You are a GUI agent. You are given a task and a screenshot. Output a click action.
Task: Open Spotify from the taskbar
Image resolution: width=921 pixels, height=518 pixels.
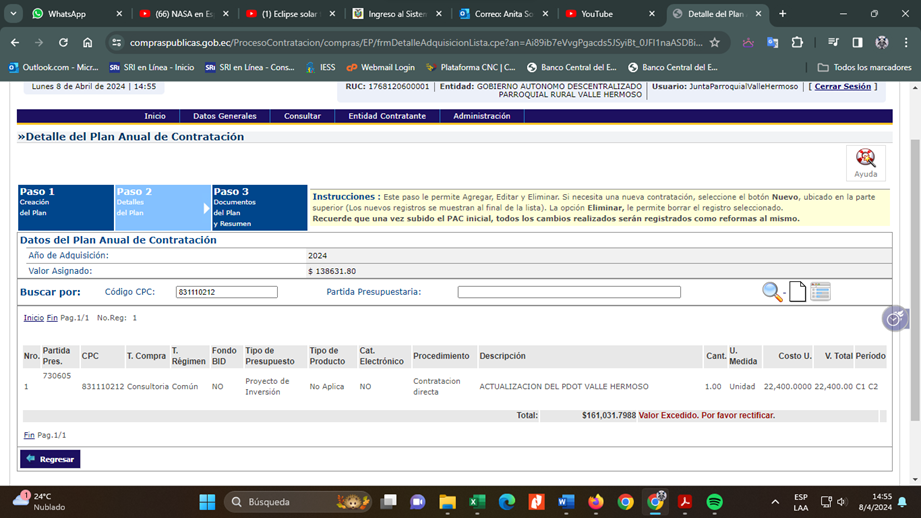coord(714,502)
